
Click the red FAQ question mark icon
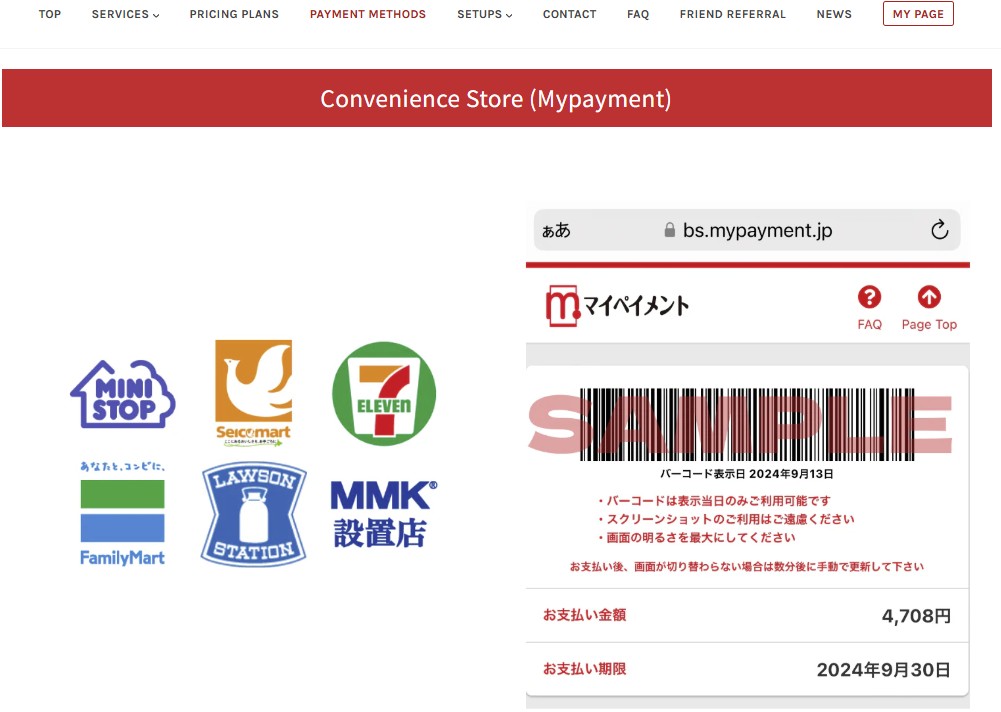[x=869, y=297]
